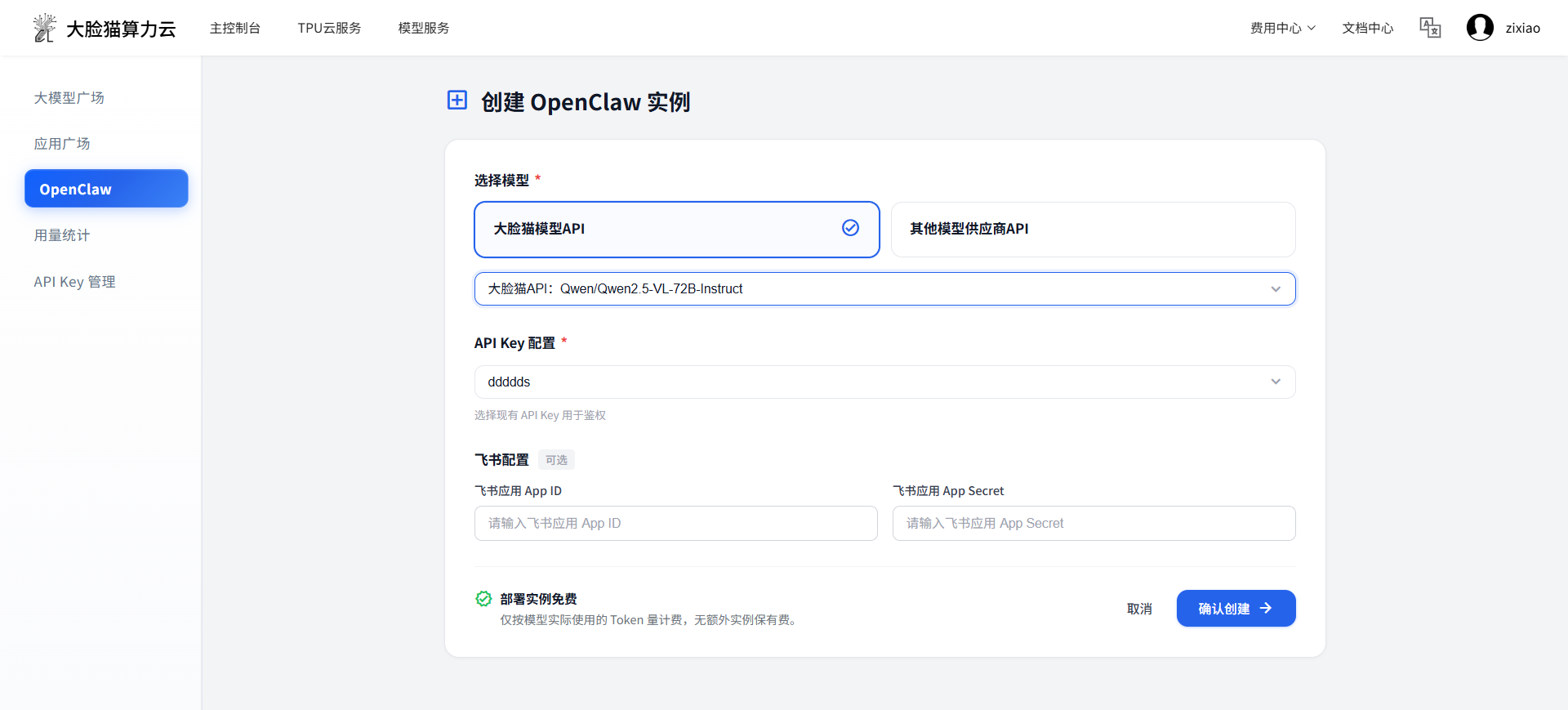
Task: Click the arrow icon on 确认创建 button
Action: [1266, 609]
